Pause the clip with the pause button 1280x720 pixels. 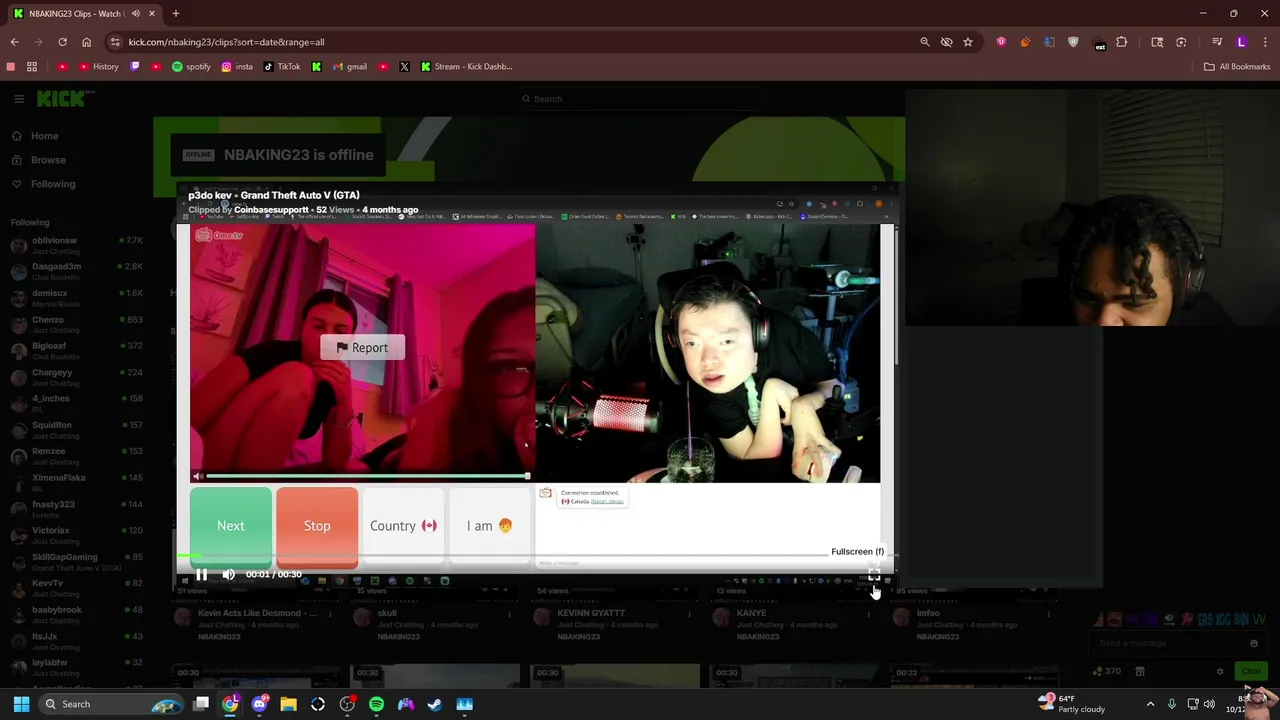click(201, 575)
